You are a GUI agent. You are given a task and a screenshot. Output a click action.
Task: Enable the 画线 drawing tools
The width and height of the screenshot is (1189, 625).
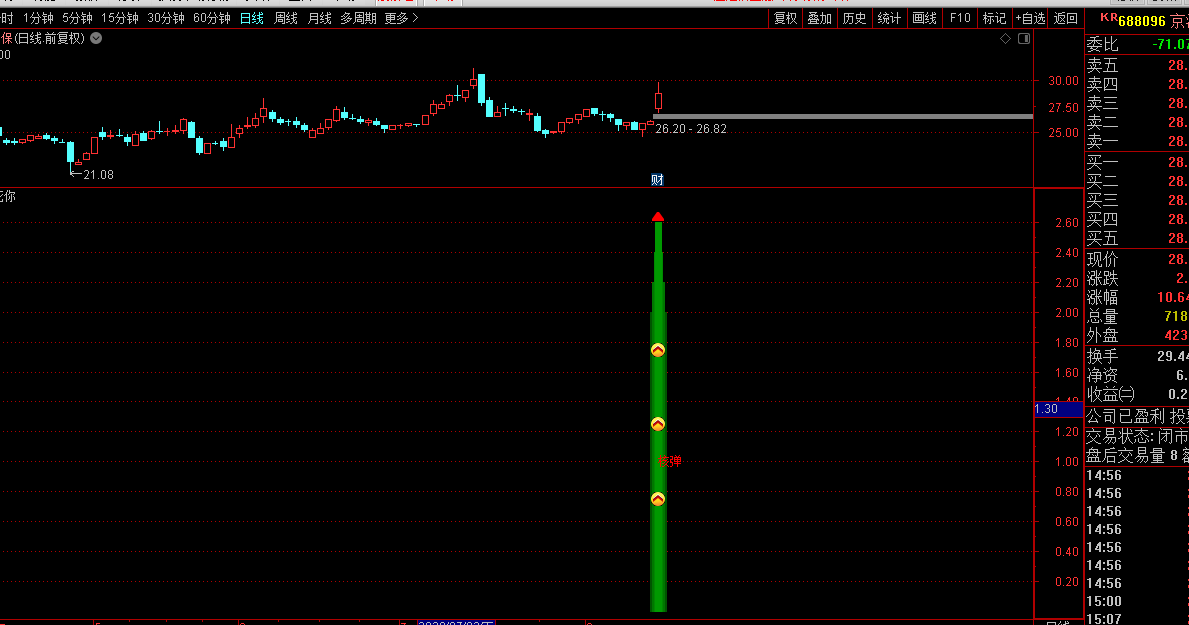coord(924,18)
